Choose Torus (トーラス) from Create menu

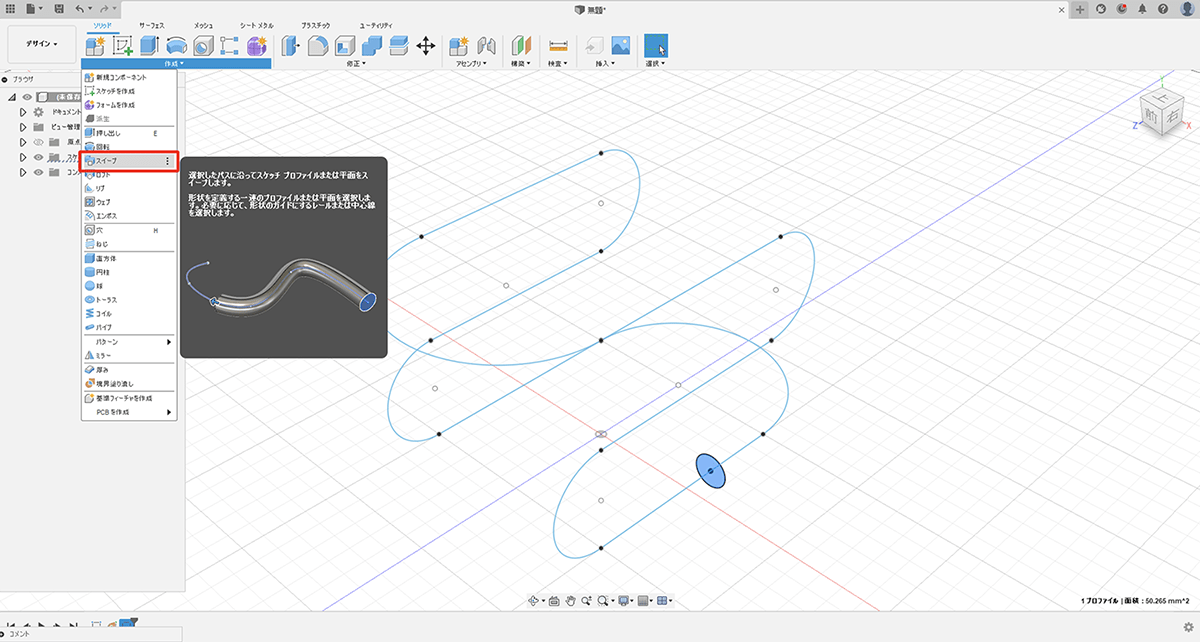(x=129, y=299)
